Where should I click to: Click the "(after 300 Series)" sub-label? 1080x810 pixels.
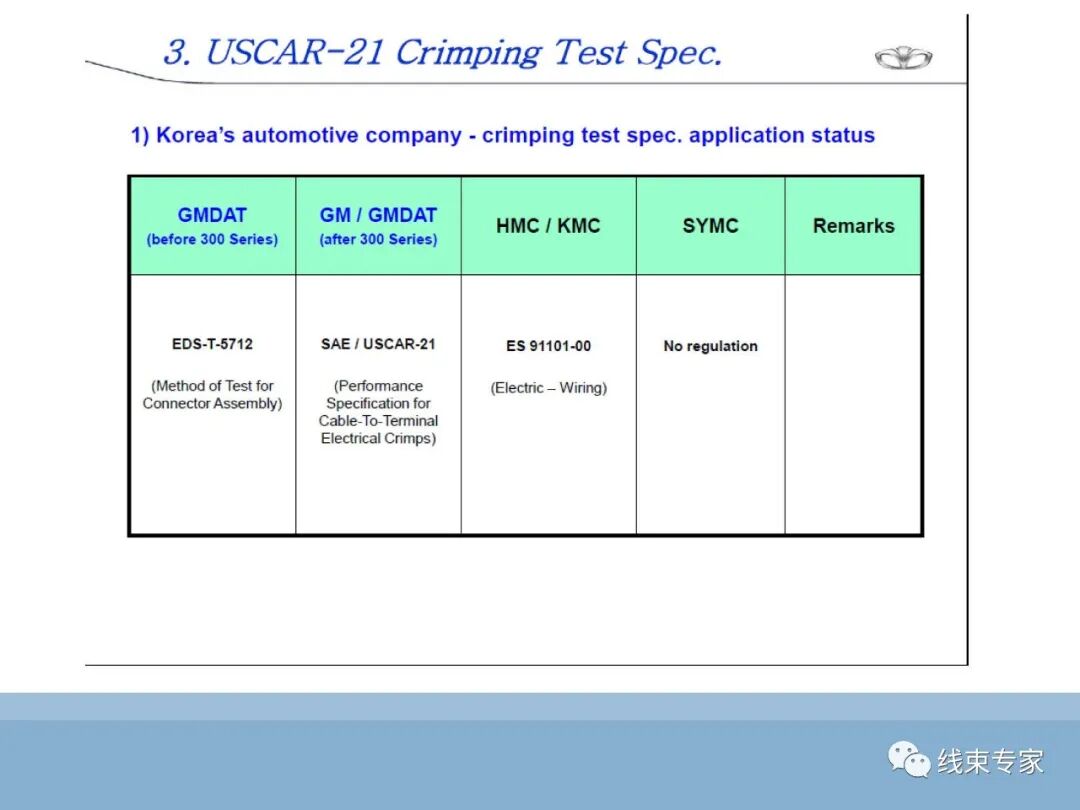(378, 240)
